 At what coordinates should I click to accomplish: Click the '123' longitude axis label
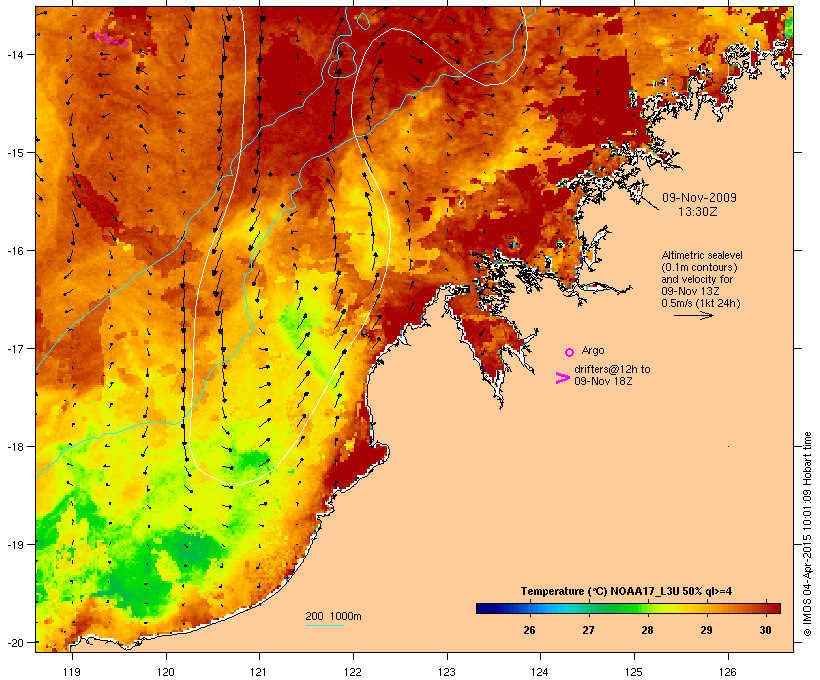[447, 672]
